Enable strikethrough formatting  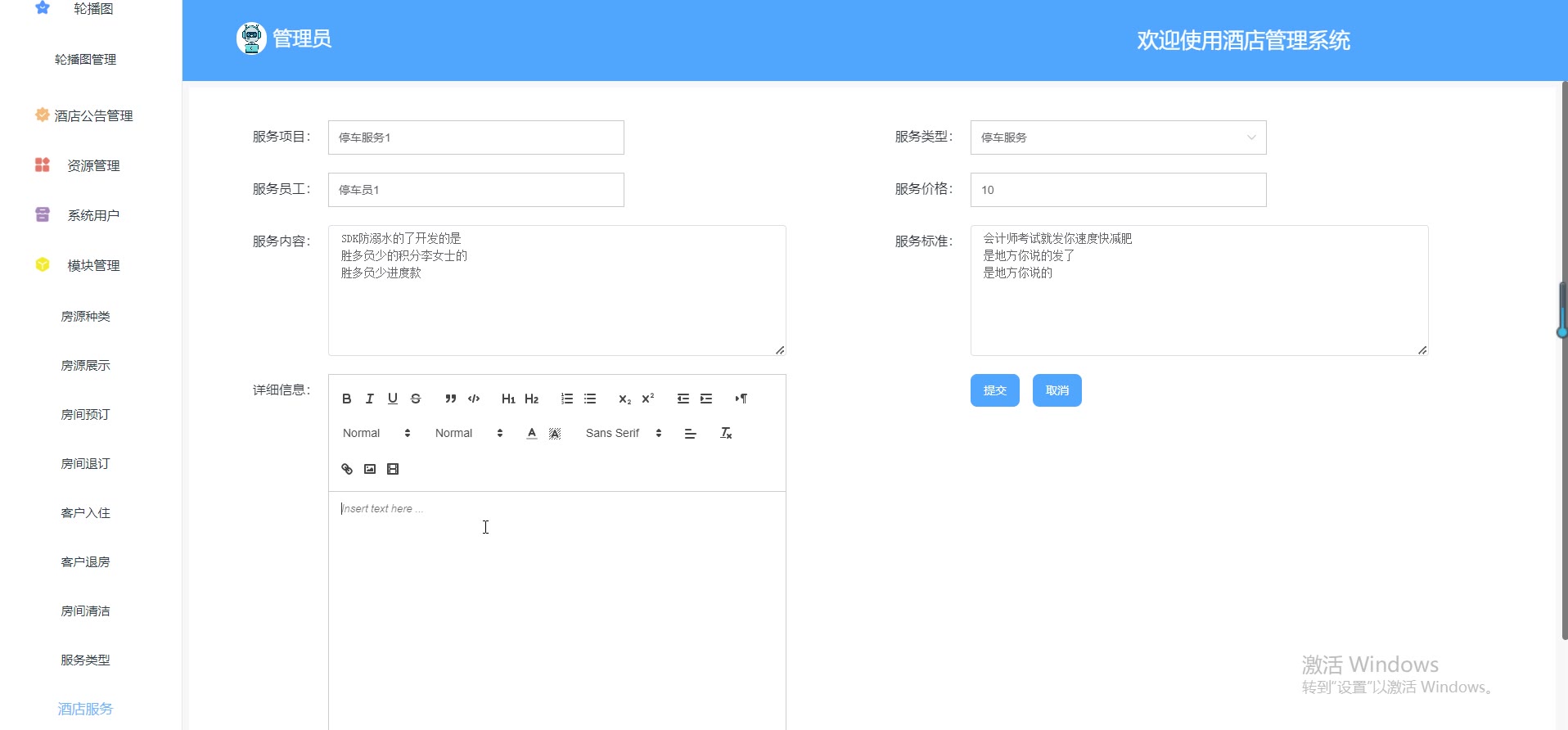[x=416, y=399]
